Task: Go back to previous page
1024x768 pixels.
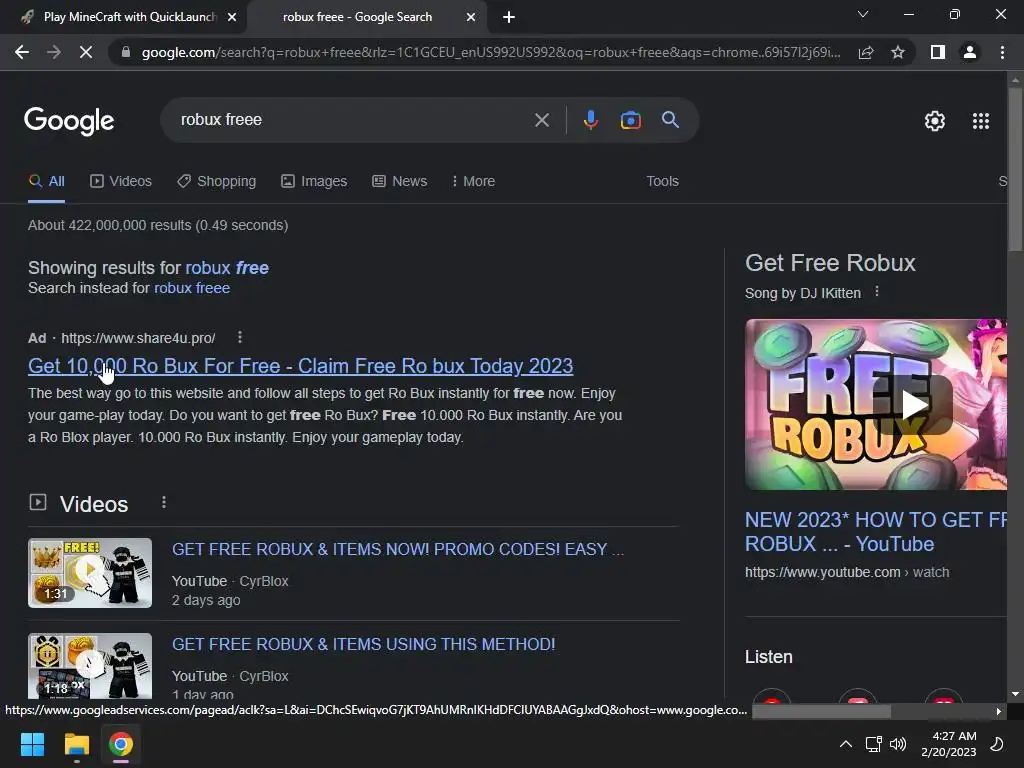Action: [x=22, y=52]
